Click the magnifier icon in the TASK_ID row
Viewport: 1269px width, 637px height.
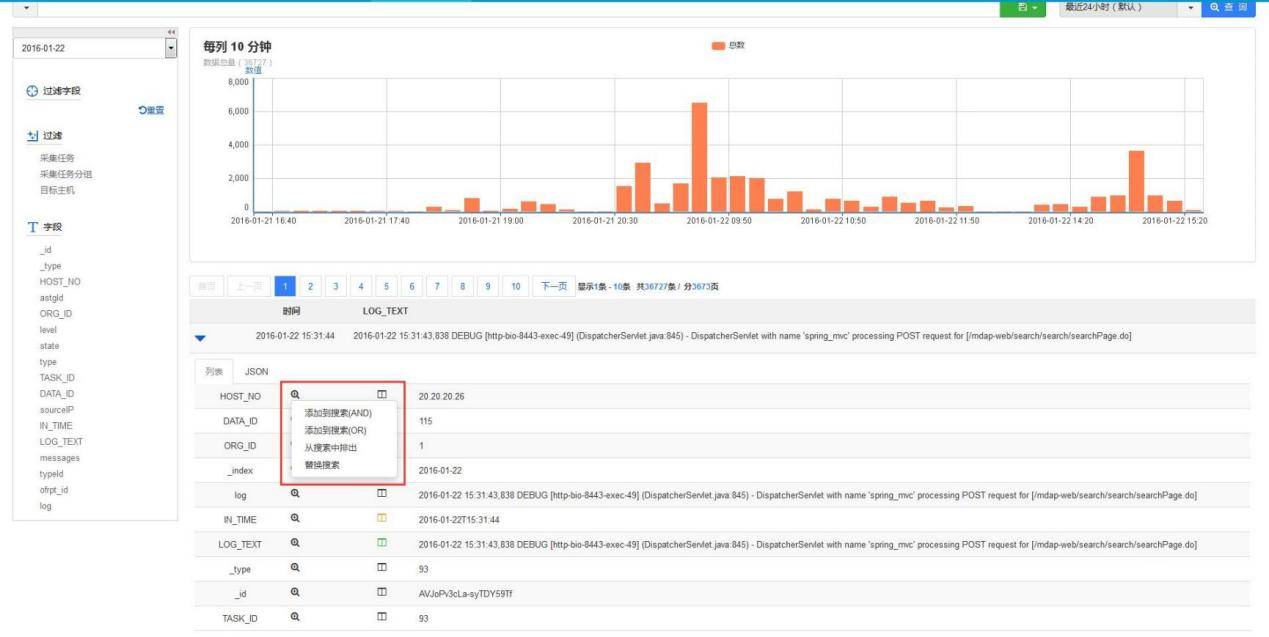(295, 618)
